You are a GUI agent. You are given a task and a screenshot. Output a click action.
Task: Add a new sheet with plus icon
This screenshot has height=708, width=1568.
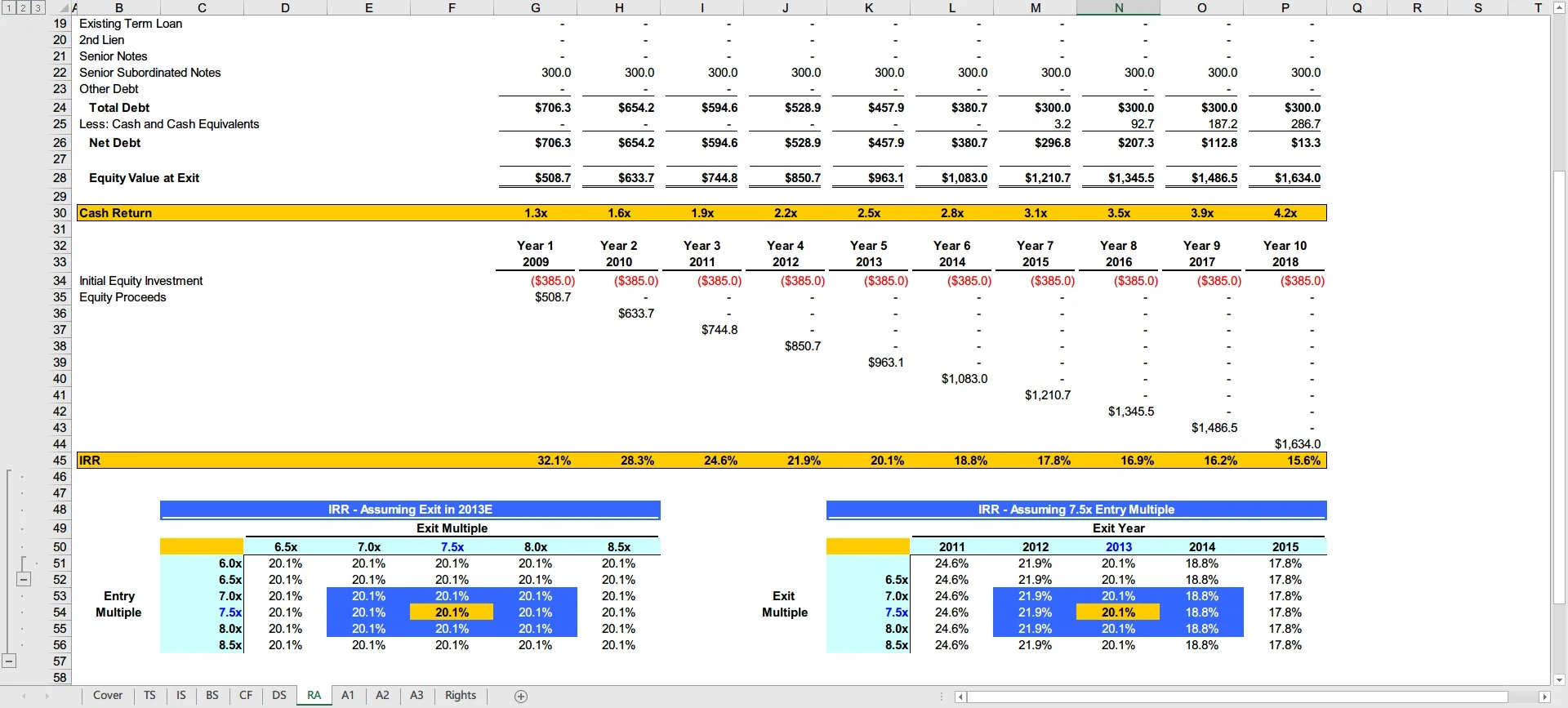tap(521, 696)
